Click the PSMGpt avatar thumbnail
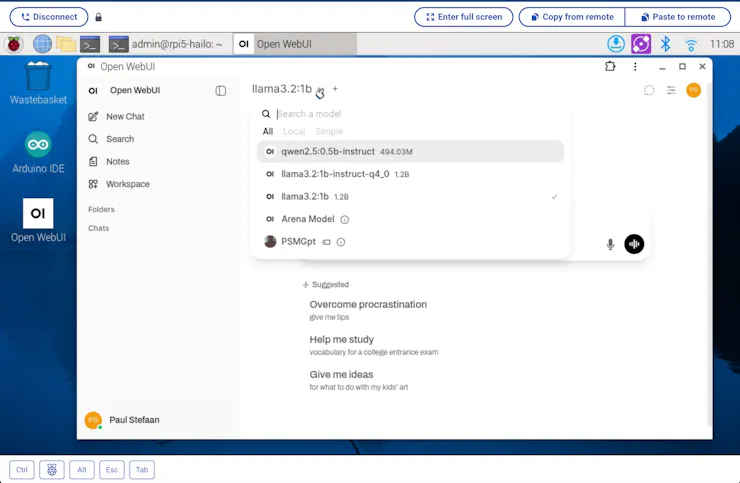 [270, 241]
